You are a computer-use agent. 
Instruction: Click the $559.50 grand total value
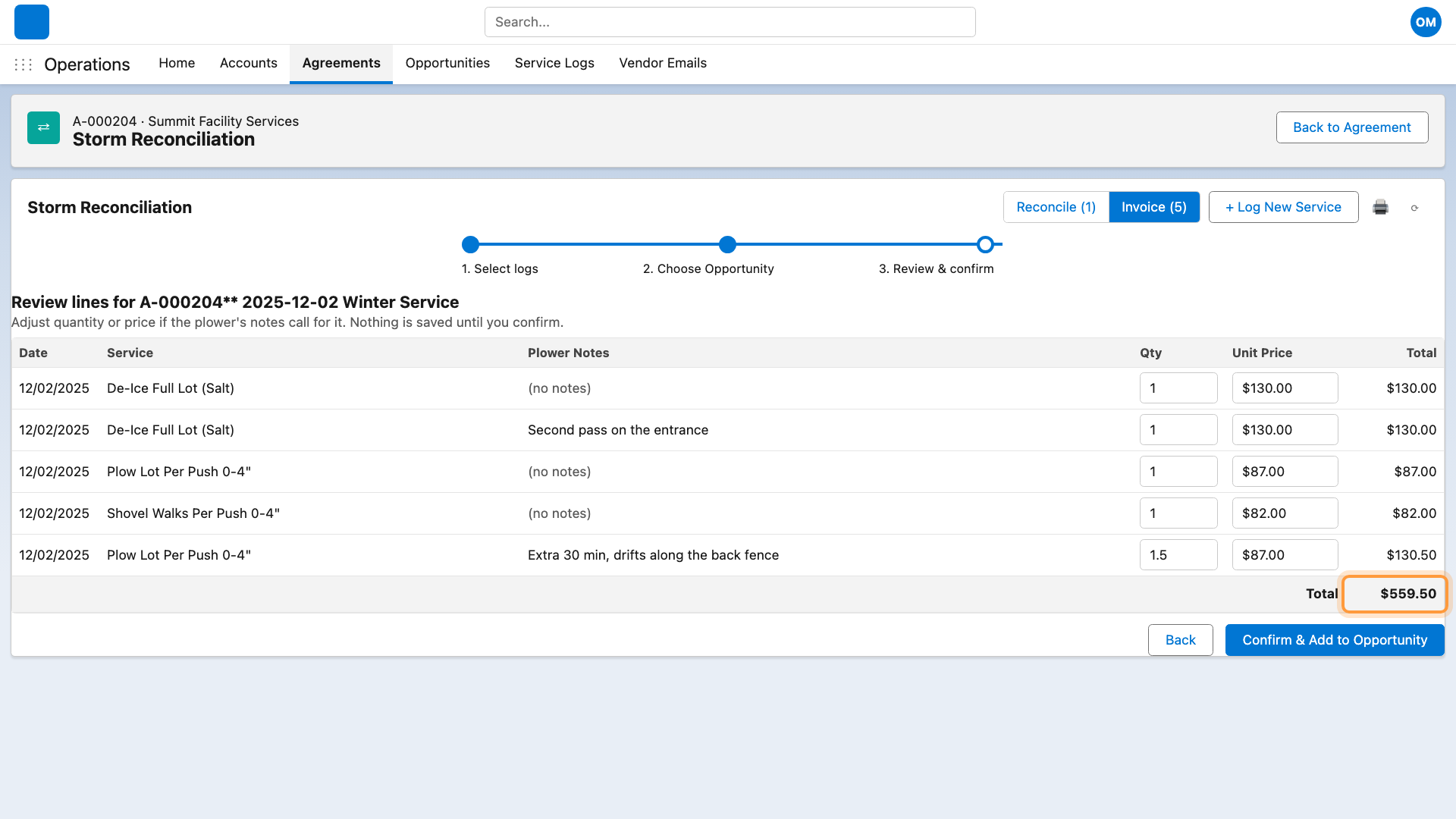tap(1407, 594)
